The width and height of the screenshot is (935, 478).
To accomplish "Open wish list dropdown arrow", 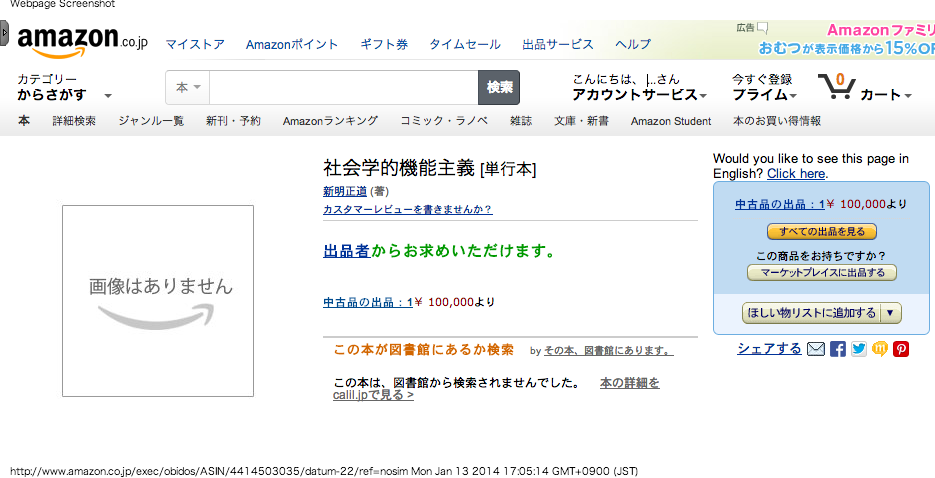I will point(890,313).
